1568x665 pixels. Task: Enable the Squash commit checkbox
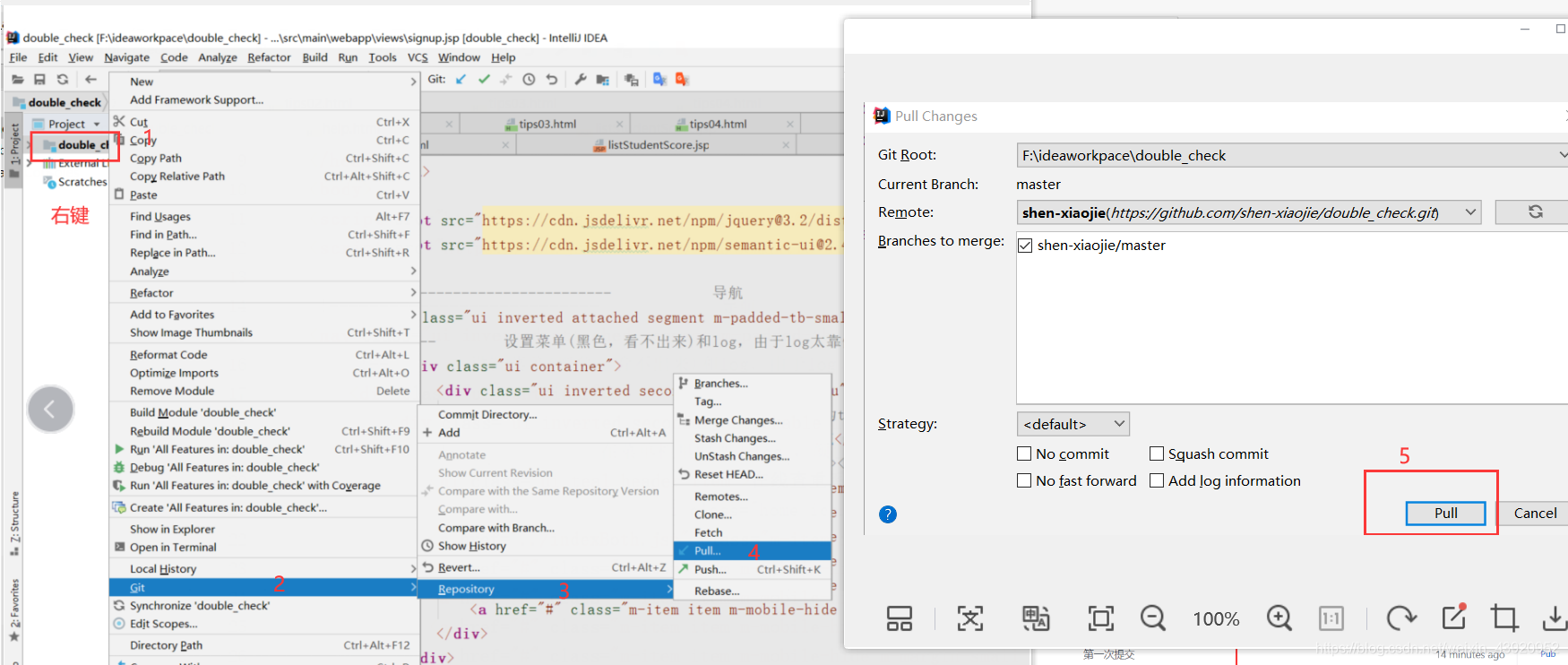pyautogui.click(x=1157, y=453)
